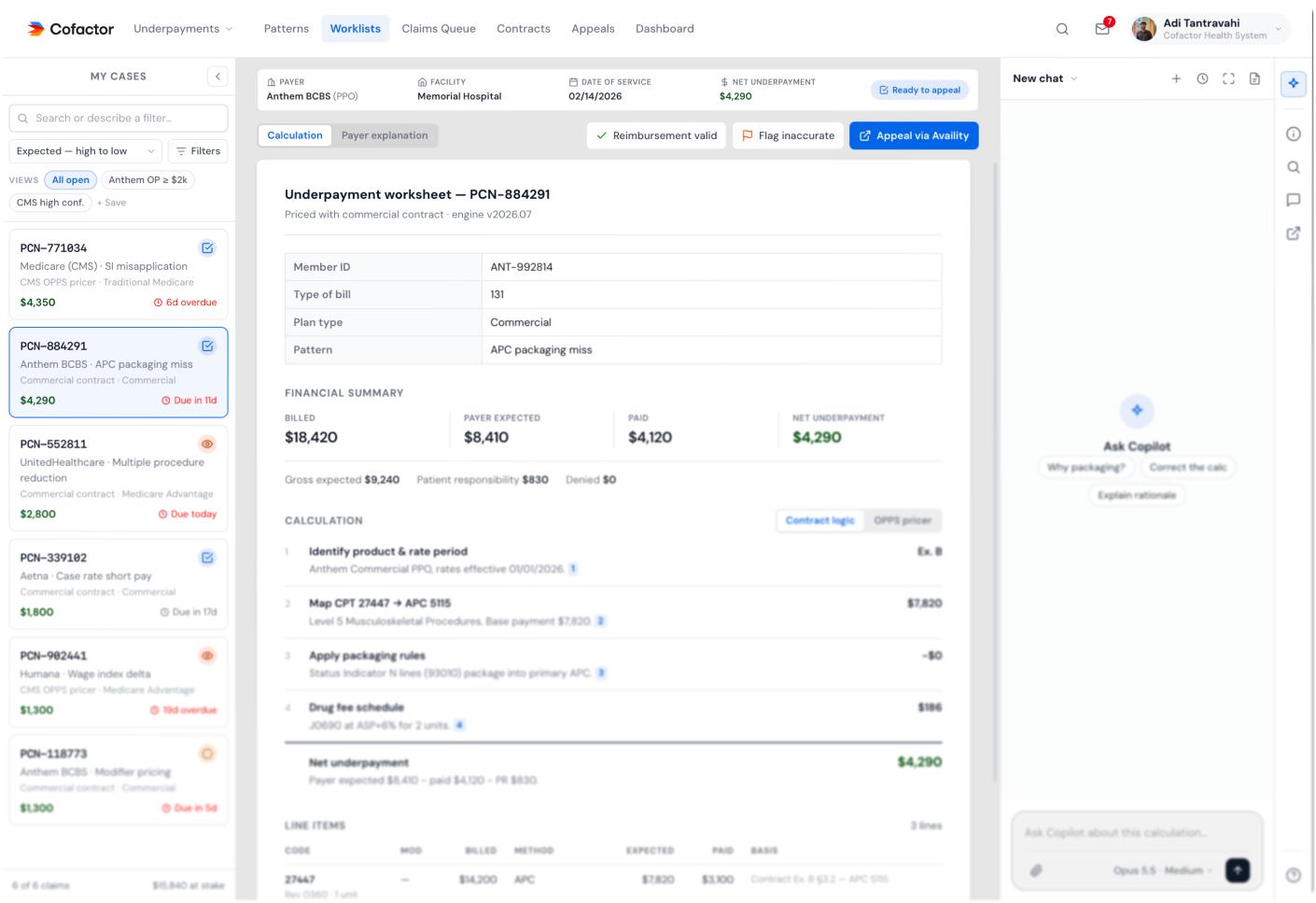Go to the Worklists tab
This screenshot has width=1316, height=903.
coord(356,29)
